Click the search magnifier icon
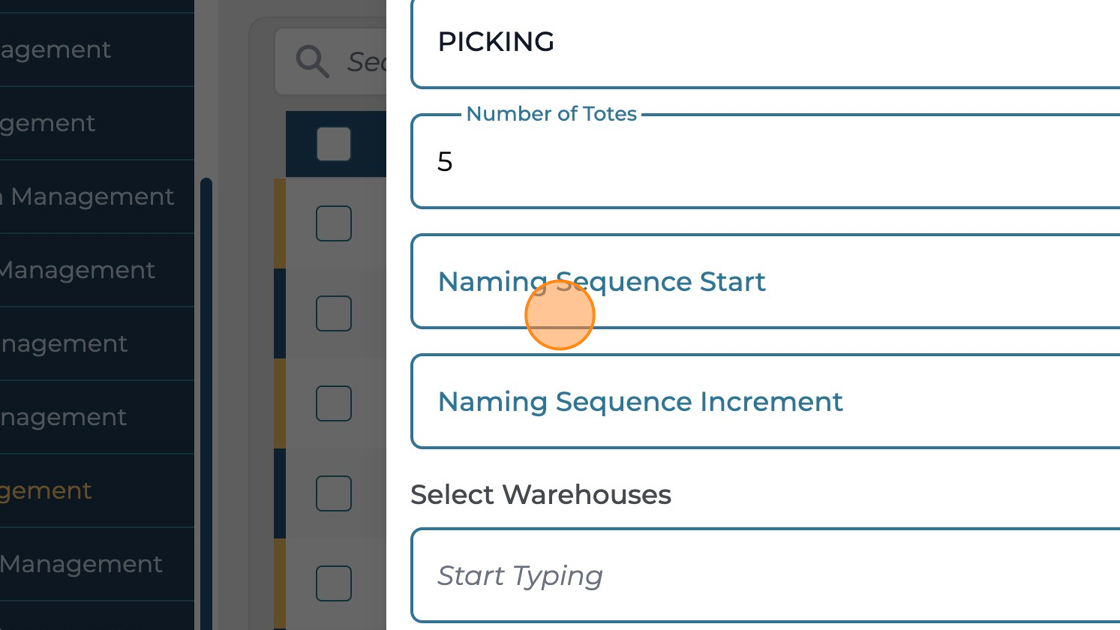Screen dimensions: 1120x630 pos(313,62)
